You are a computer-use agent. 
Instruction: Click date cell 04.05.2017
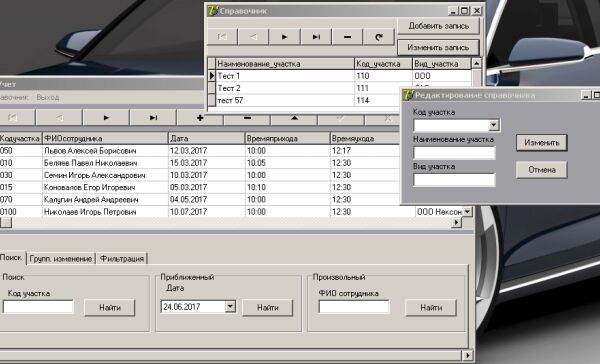(206, 200)
